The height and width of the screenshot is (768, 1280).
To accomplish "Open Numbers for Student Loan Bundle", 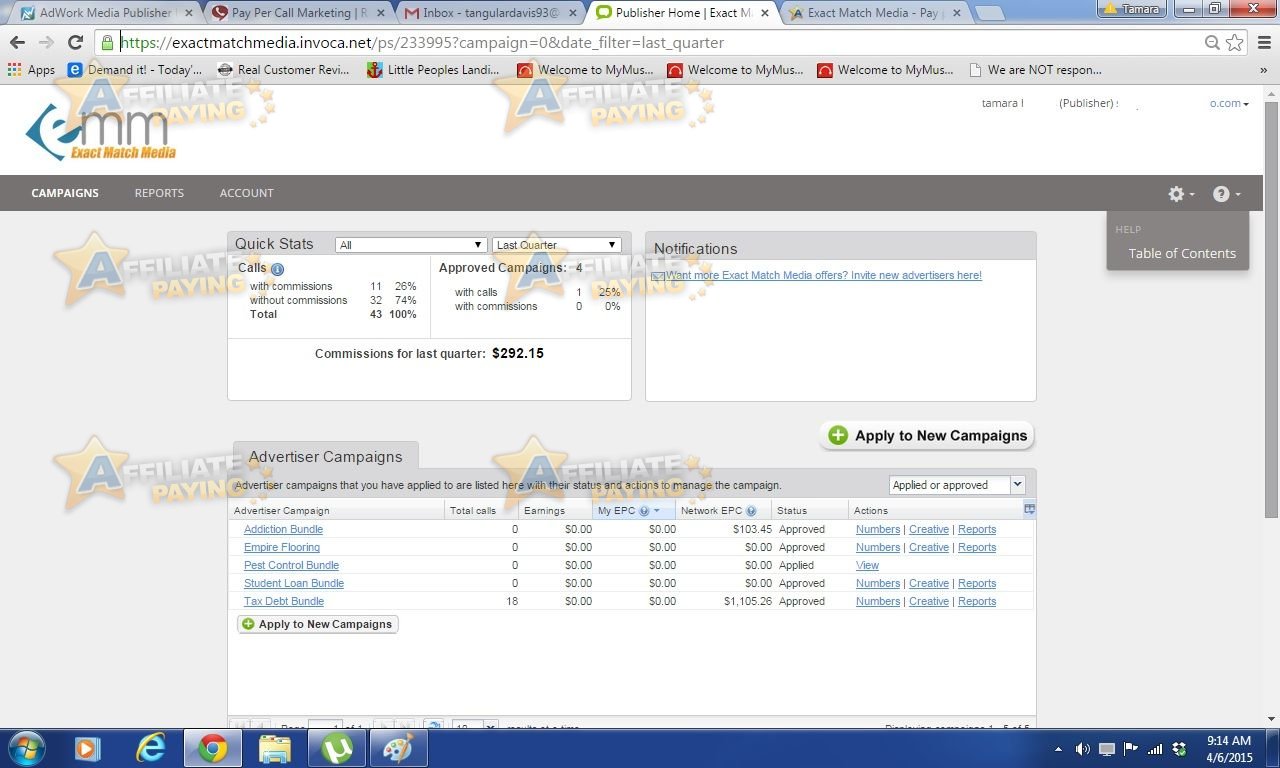I will click(878, 583).
